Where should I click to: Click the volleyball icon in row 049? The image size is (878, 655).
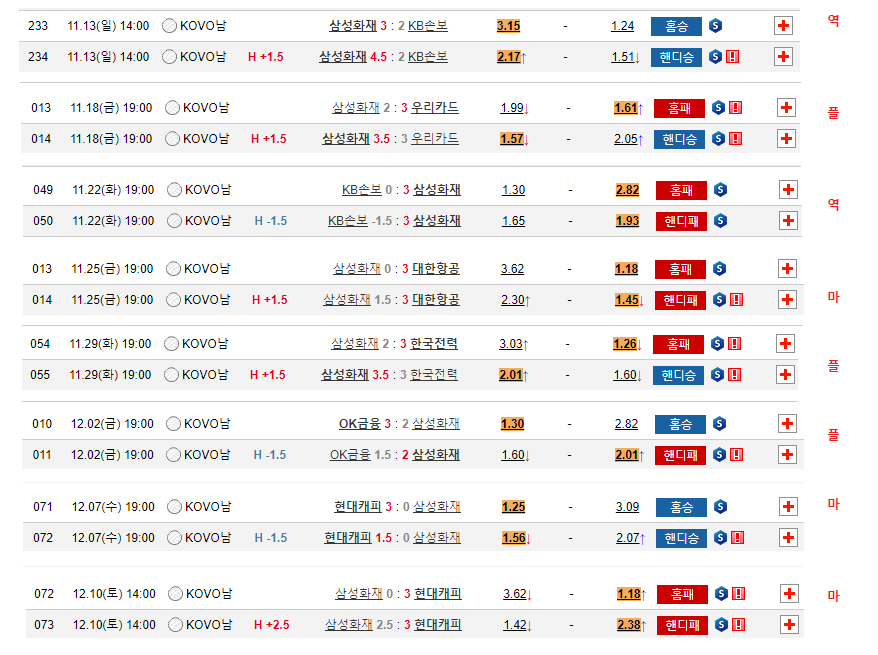pos(173,190)
